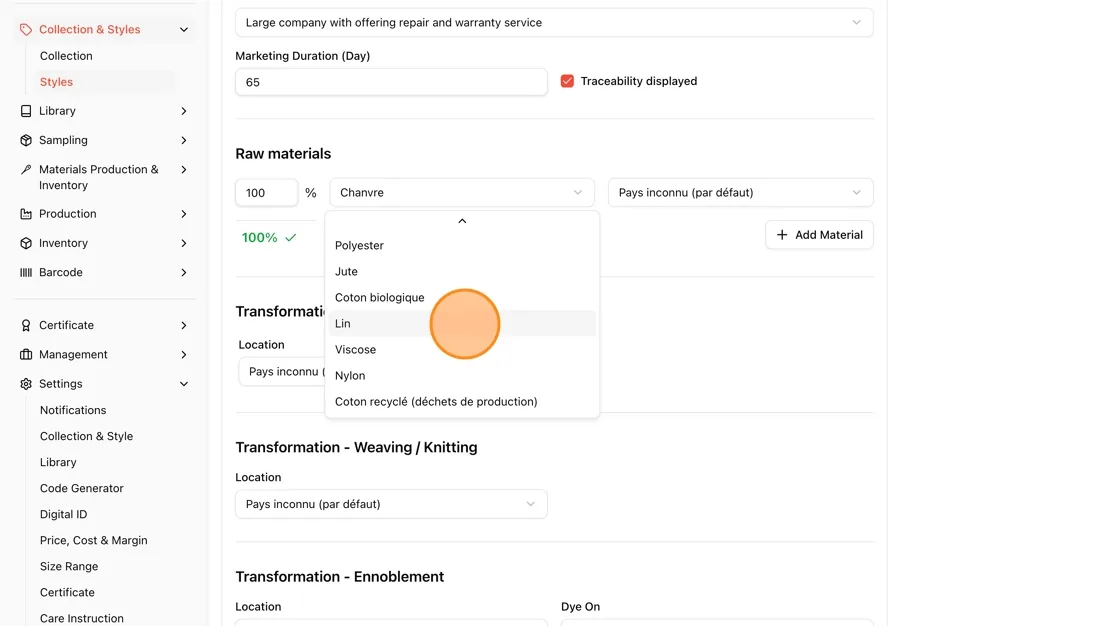The width and height of the screenshot is (1120, 626).
Task: Select Jute from material list
Action: point(461,272)
